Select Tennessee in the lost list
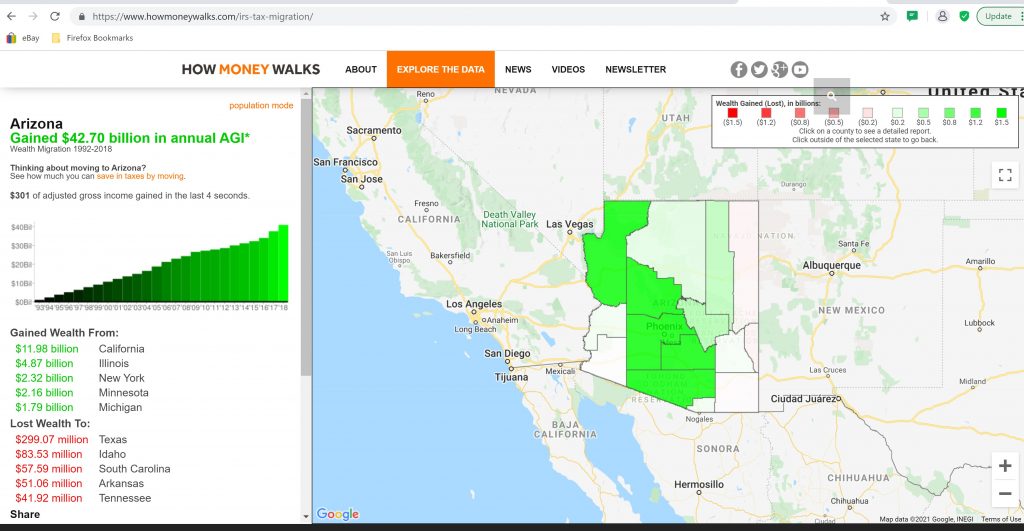 tap(125, 498)
